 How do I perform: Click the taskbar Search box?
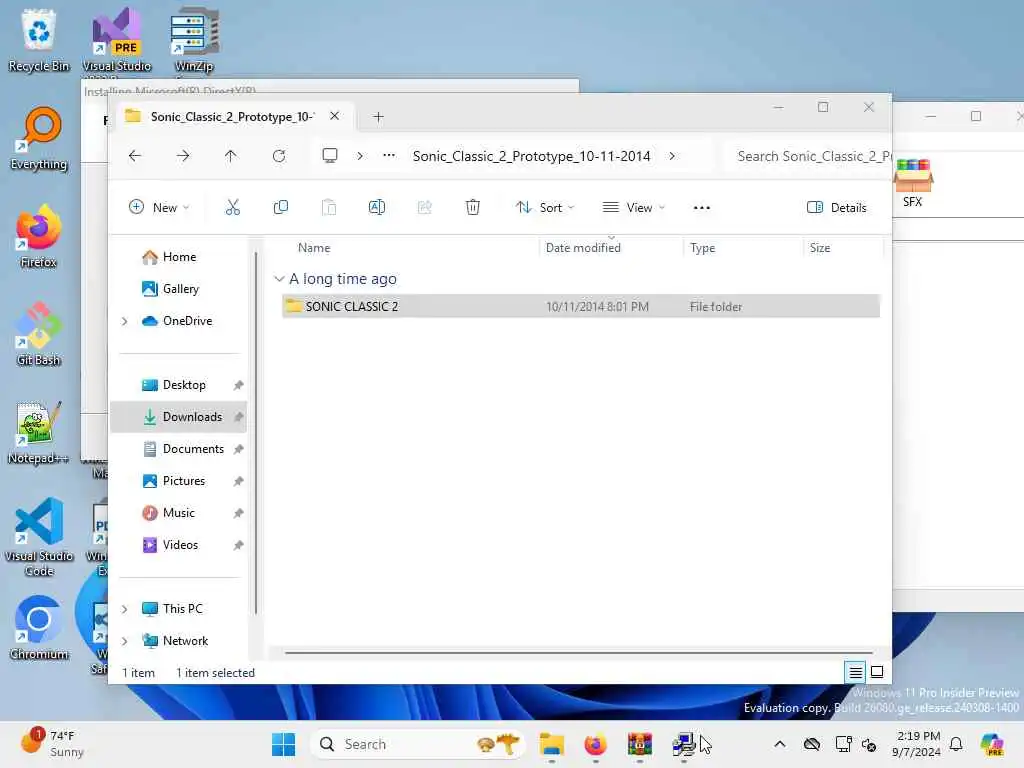pos(418,744)
